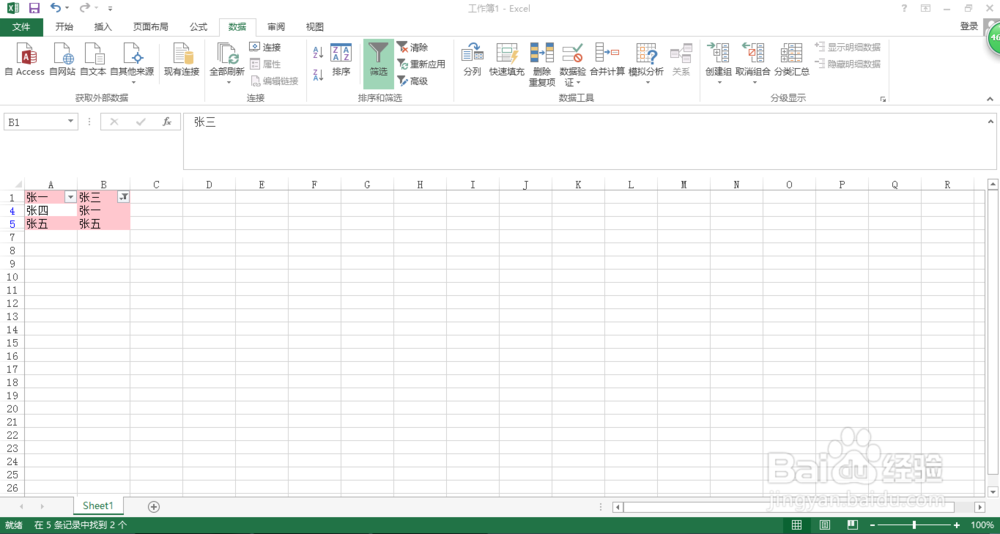The image size is (1000, 534).
Task: Open Advanced filter (高级)
Action: (x=412, y=81)
